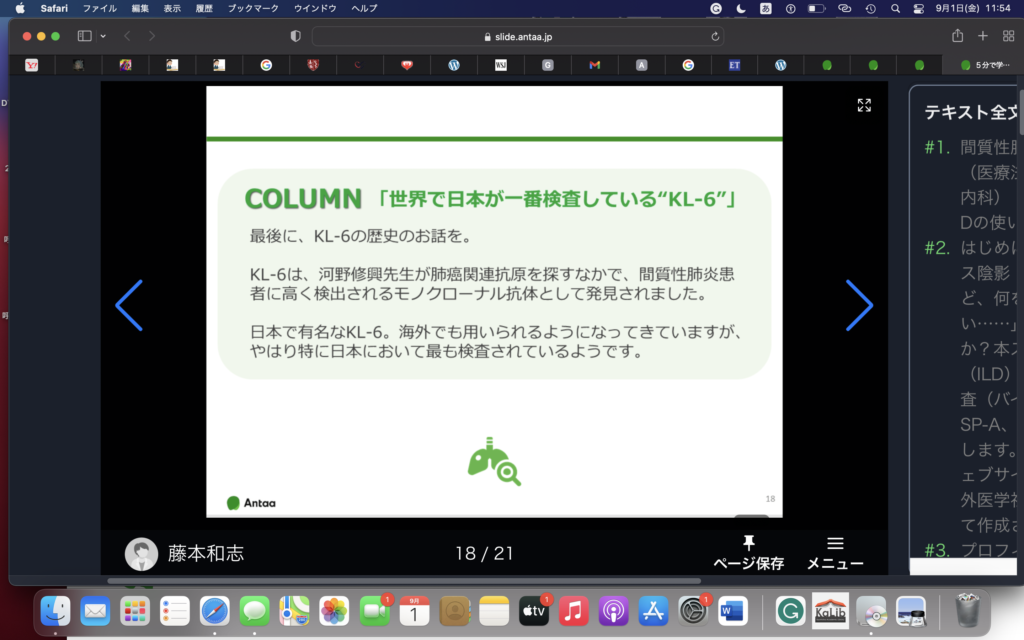
Task: Show Safari tab overview grid
Action: (1006, 36)
